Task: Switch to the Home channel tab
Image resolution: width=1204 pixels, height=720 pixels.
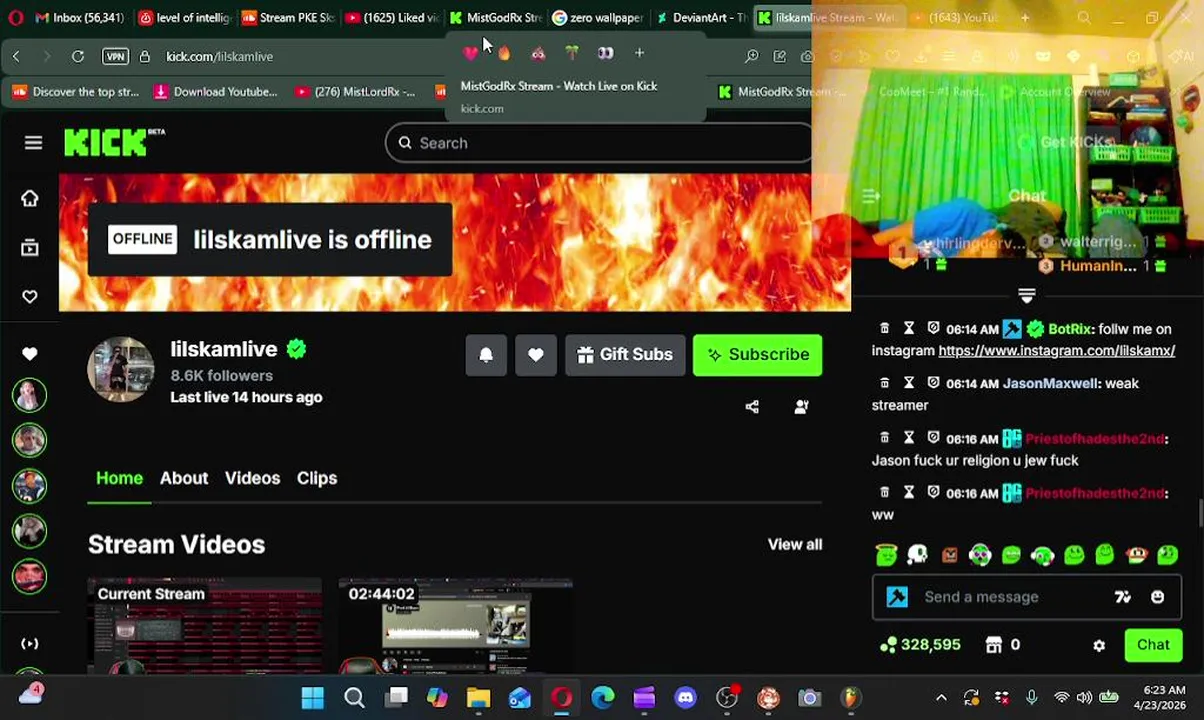Action: click(x=119, y=478)
